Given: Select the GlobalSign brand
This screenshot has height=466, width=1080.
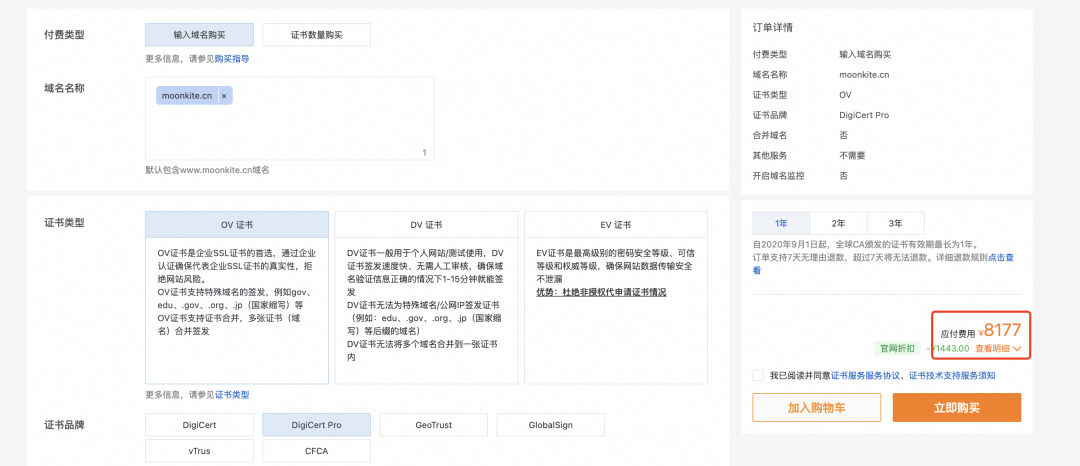Looking at the screenshot, I should click(550, 425).
